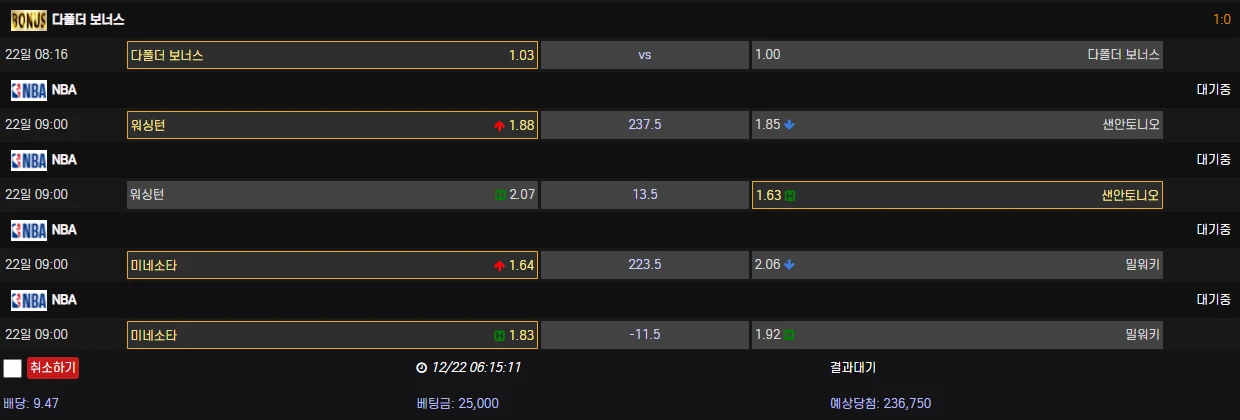Select 워싱턴 over bet at 1.88
The width and height of the screenshot is (1240, 420).
point(332,125)
